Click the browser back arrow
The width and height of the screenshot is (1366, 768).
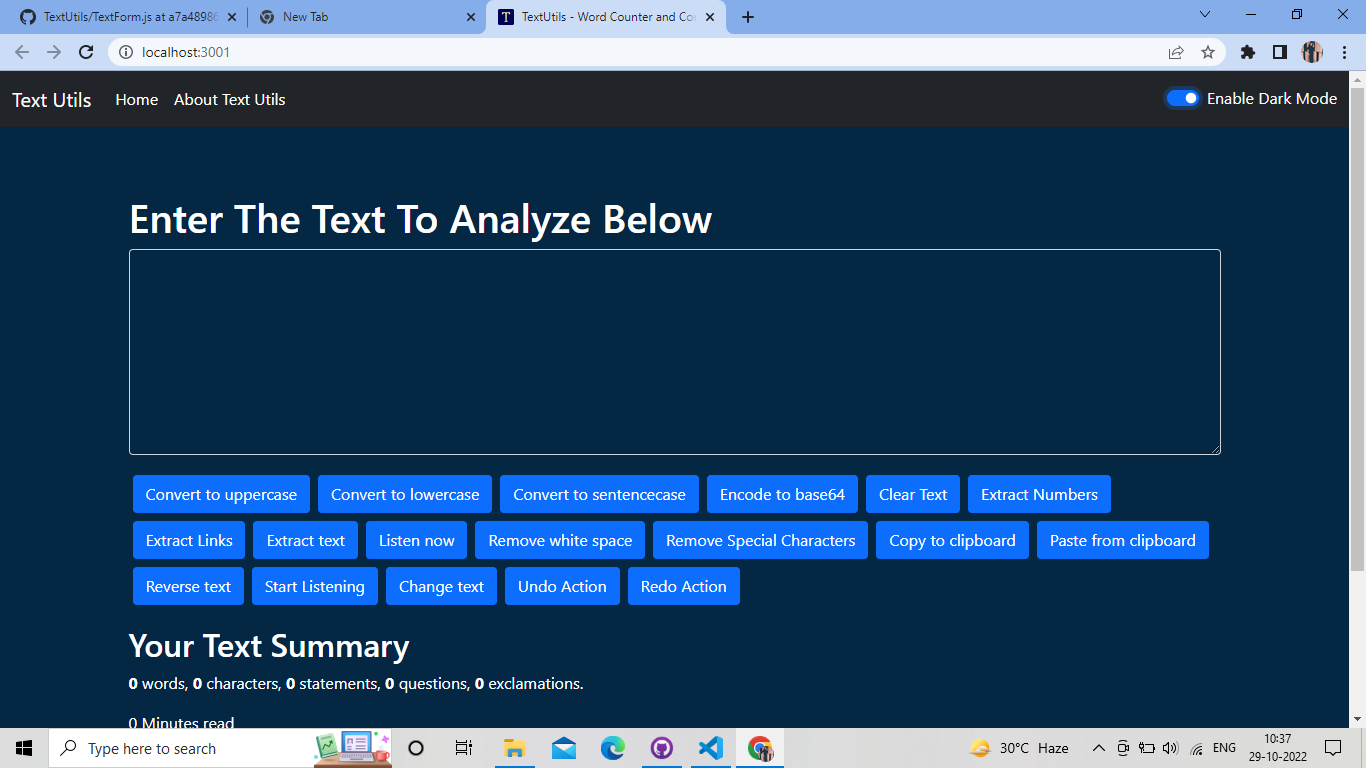(x=22, y=52)
